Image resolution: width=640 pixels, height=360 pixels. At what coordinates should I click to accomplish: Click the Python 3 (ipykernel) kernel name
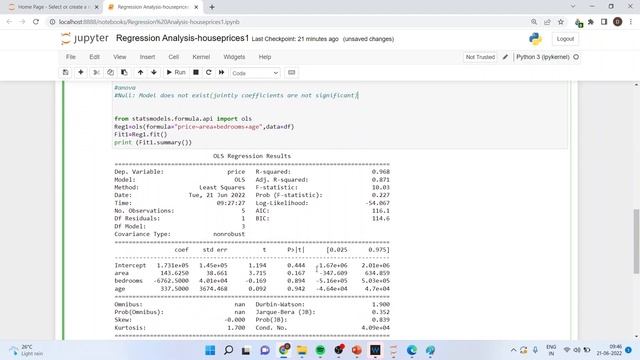tap(543, 57)
